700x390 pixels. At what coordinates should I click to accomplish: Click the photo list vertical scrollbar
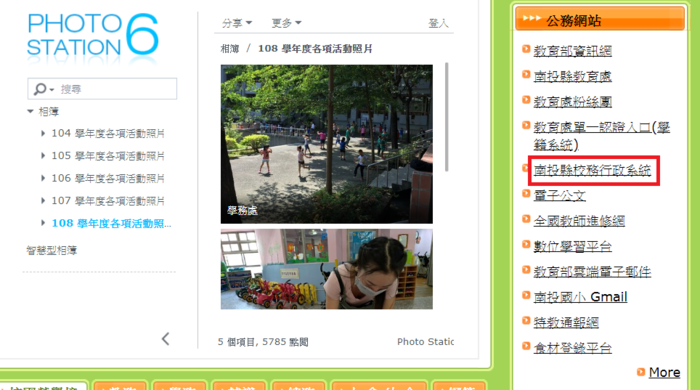446,117
